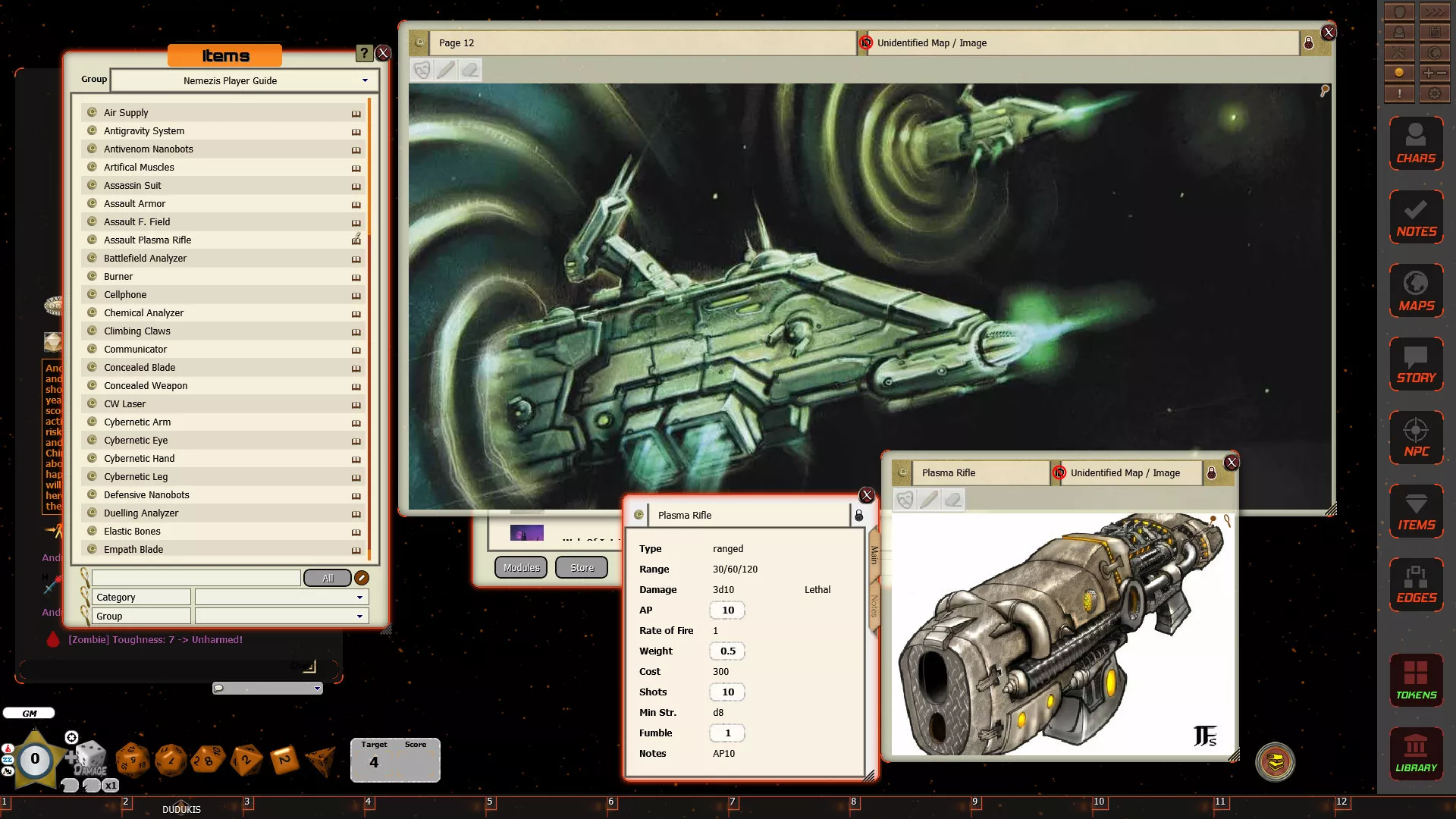Click the Weight value field showing 0.5
1456x819 pixels.
[x=727, y=651]
